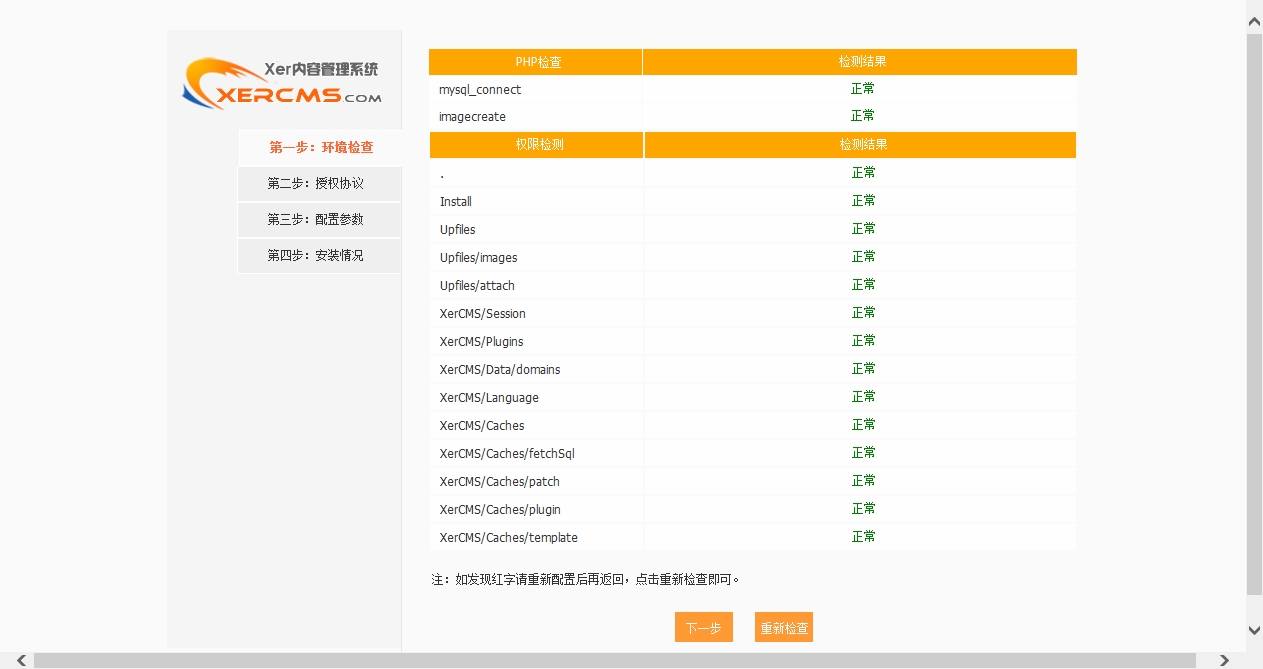
Task: Click the 检测结果 header beside PHP检查
Action: [861, 62]
